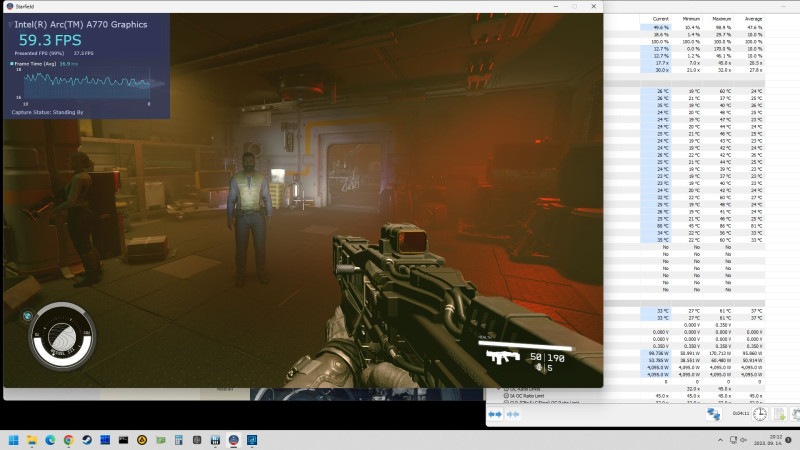This screenshot has height=450, width=800.
Task: Open the equalizer-bars taskbar icon
Action: click(x=215, y=440)
